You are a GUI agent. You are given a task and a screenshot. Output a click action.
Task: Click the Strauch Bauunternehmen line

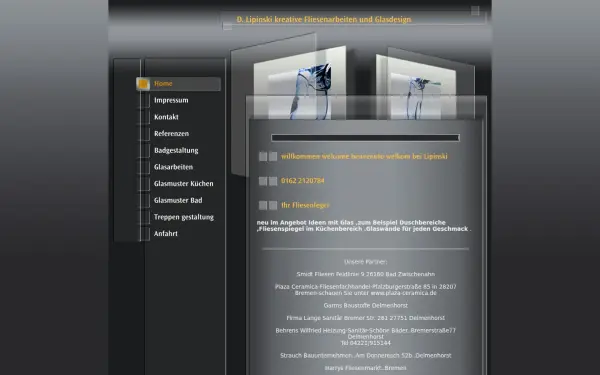tap(365, 355)
